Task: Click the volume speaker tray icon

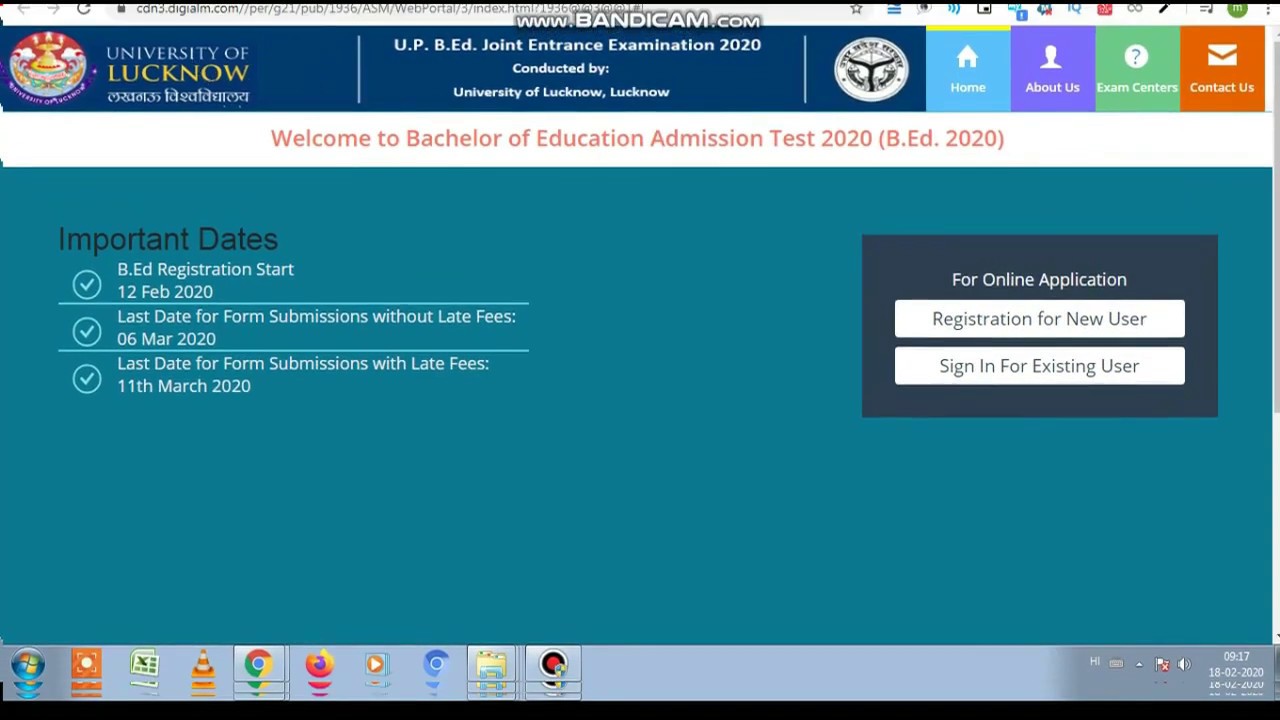Action: point(1184,664)
